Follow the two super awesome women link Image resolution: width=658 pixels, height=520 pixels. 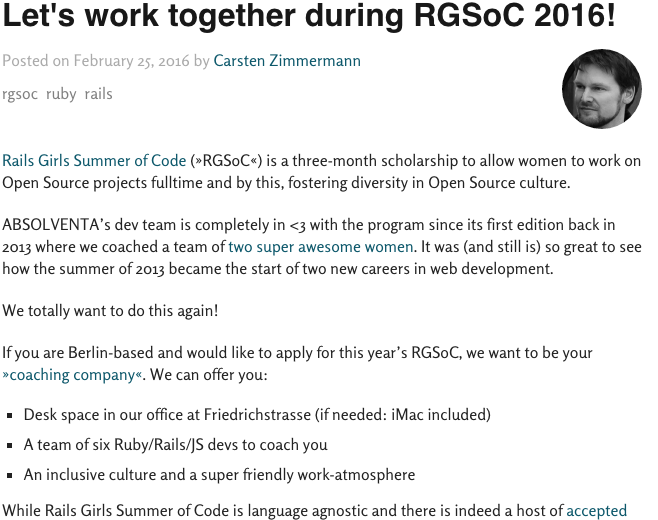pyautogui.click(x=321, y=247)
